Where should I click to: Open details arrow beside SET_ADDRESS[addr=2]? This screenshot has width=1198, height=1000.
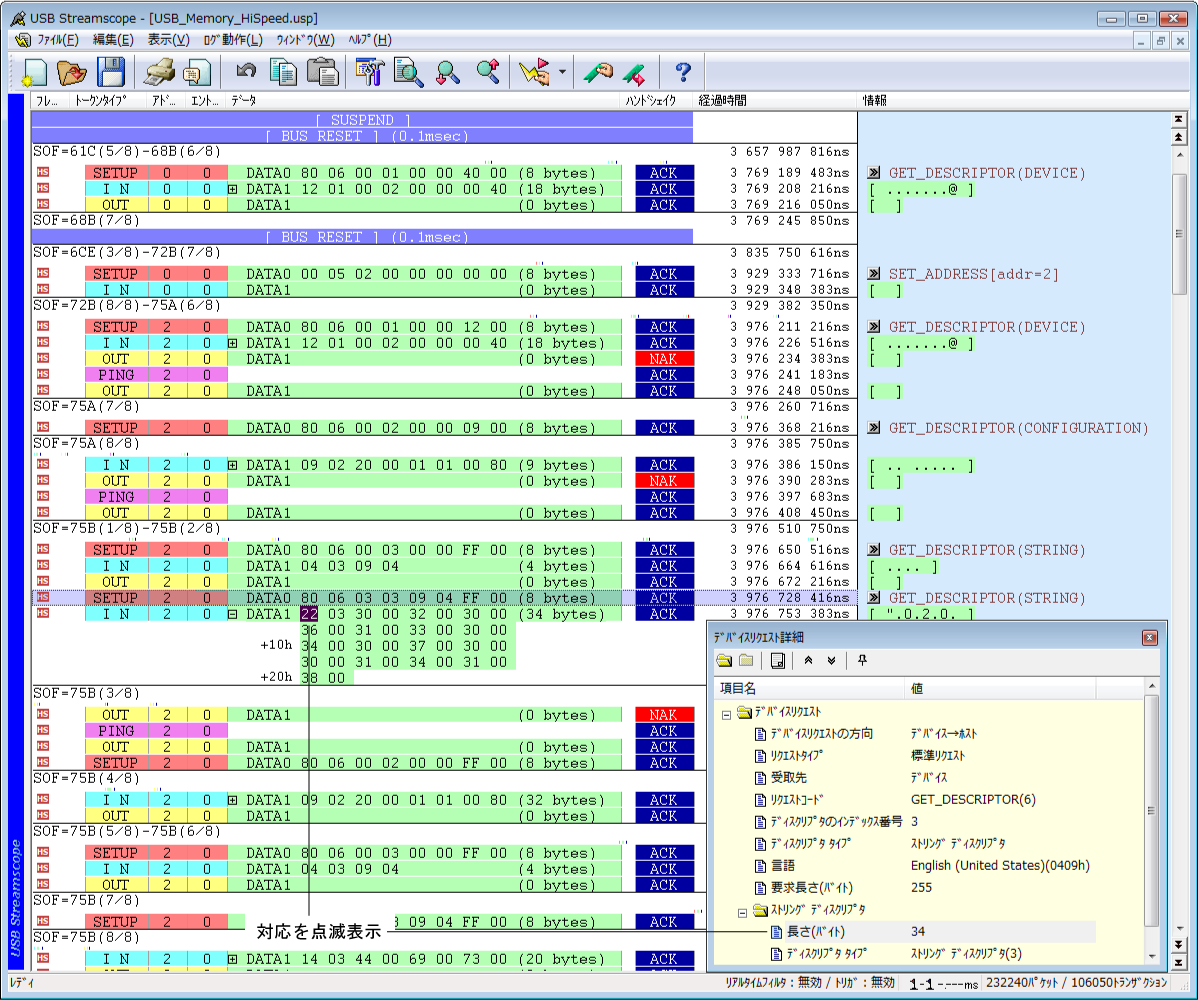874,273
